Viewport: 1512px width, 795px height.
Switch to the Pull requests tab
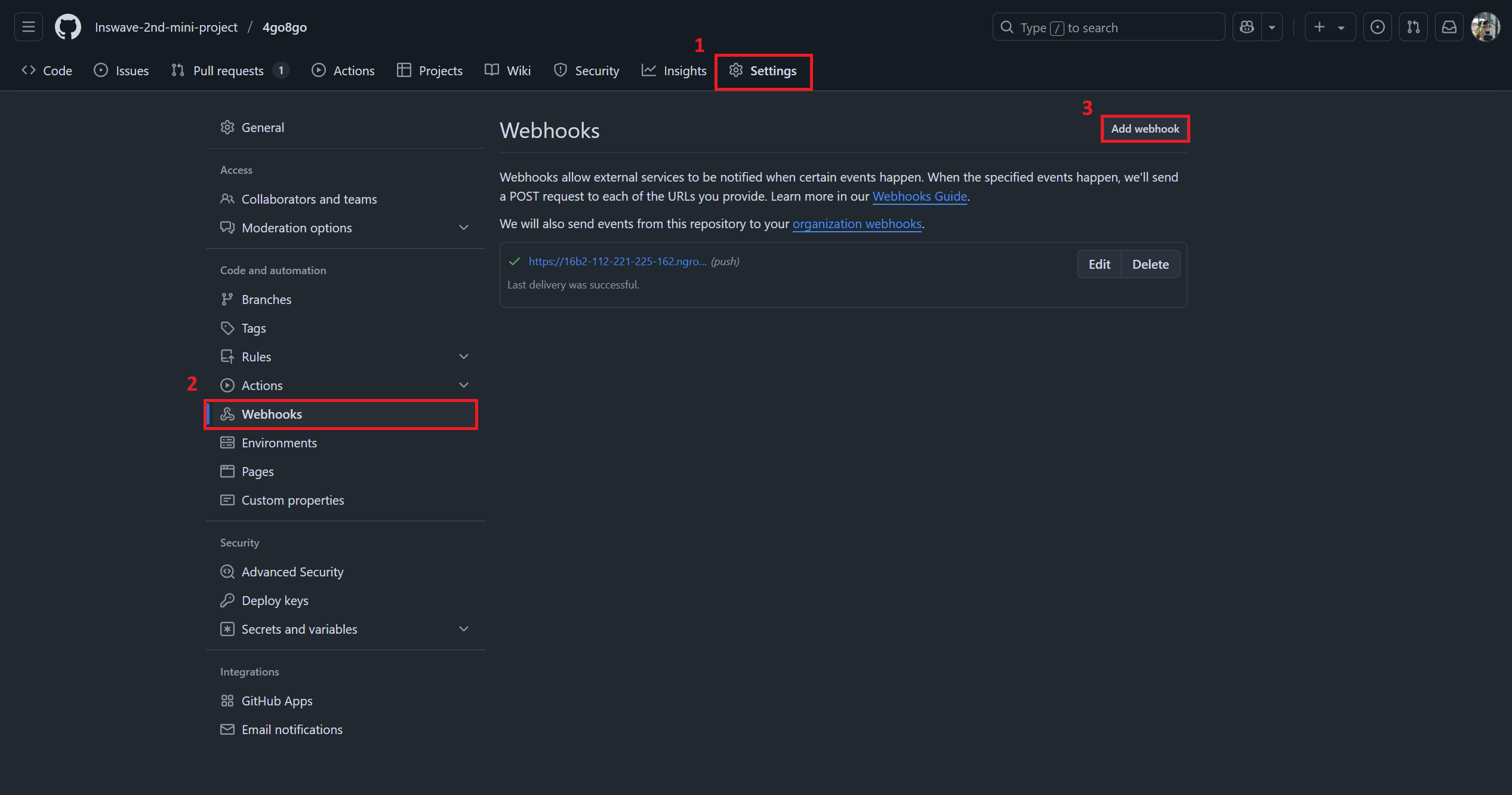tap(229, 70)
